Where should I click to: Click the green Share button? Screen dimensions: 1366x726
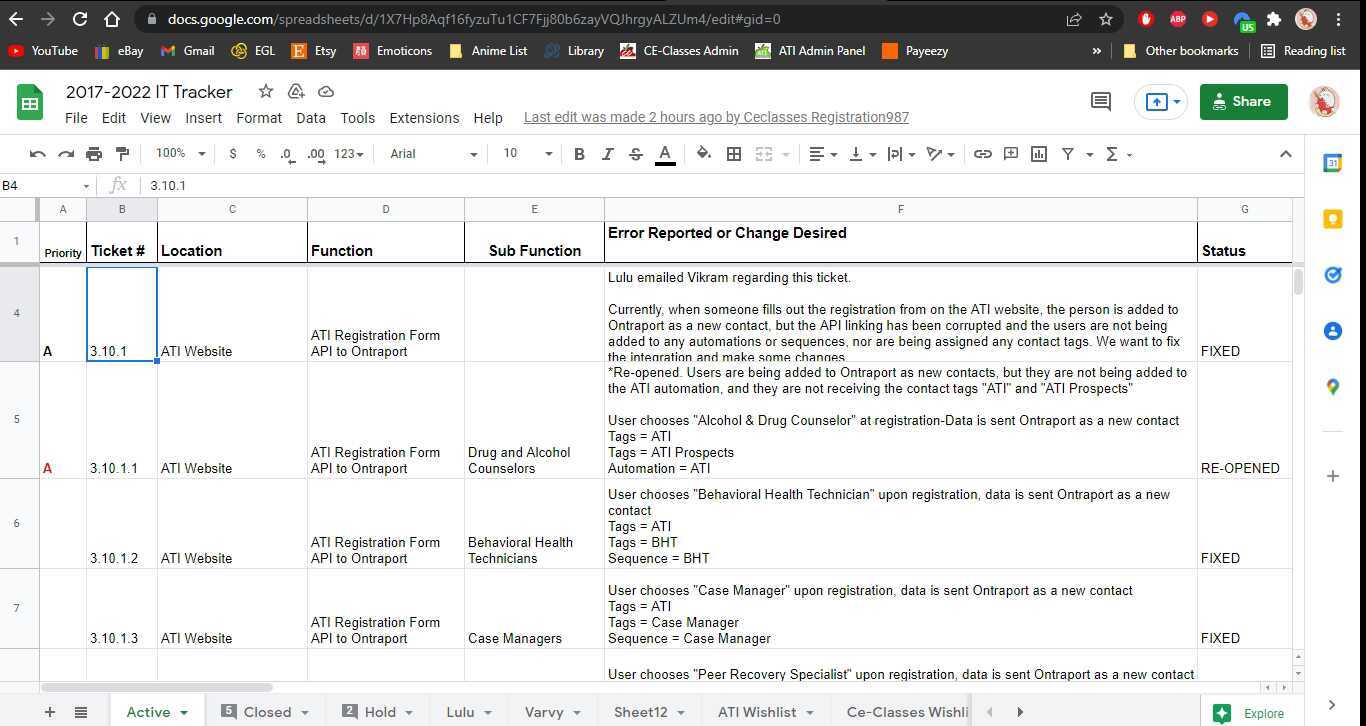click(x=1244, y=101)
